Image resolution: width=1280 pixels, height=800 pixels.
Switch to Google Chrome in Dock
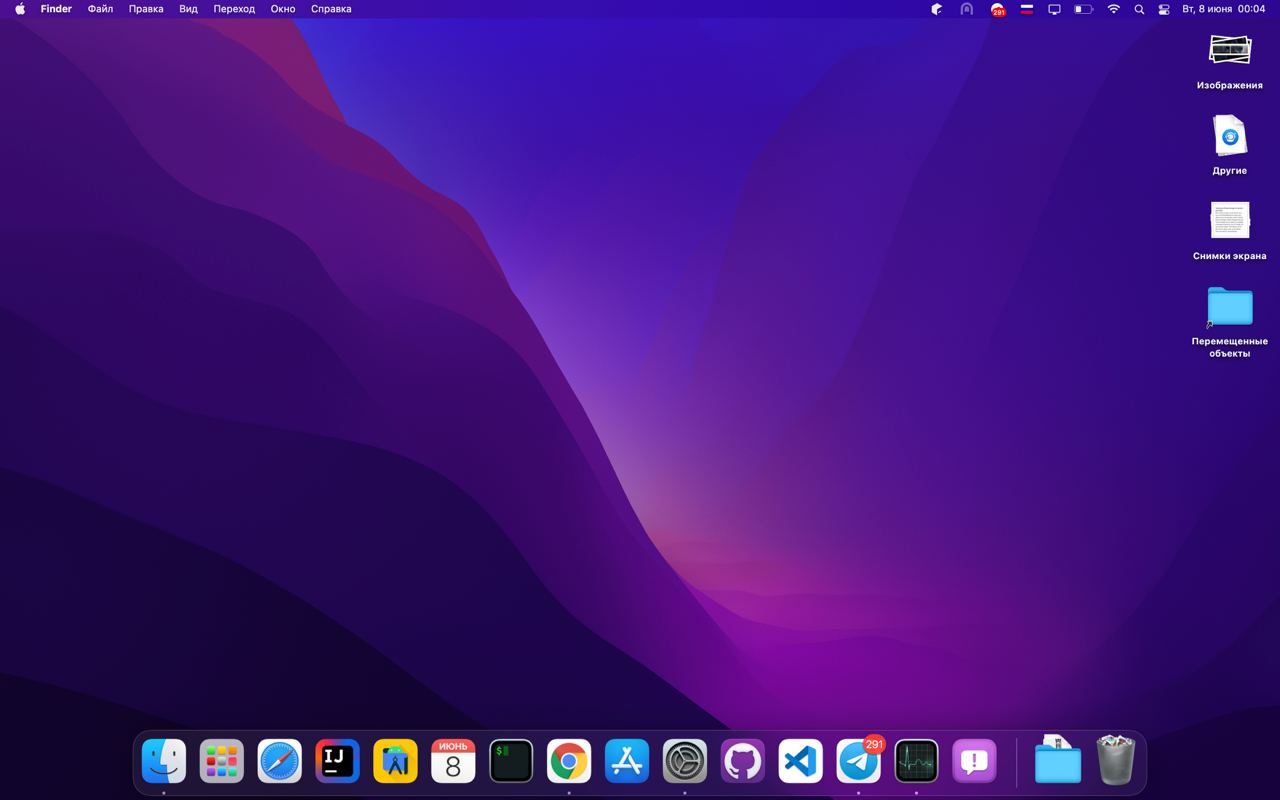click(569, 761)
